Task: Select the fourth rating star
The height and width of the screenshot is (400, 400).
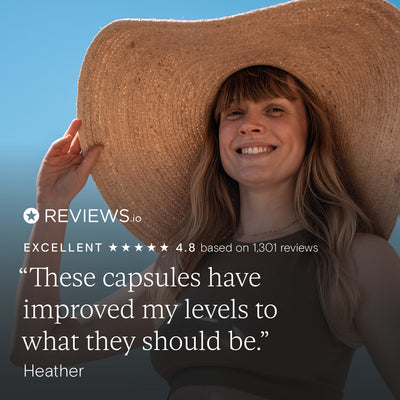Action: (152, 248)
